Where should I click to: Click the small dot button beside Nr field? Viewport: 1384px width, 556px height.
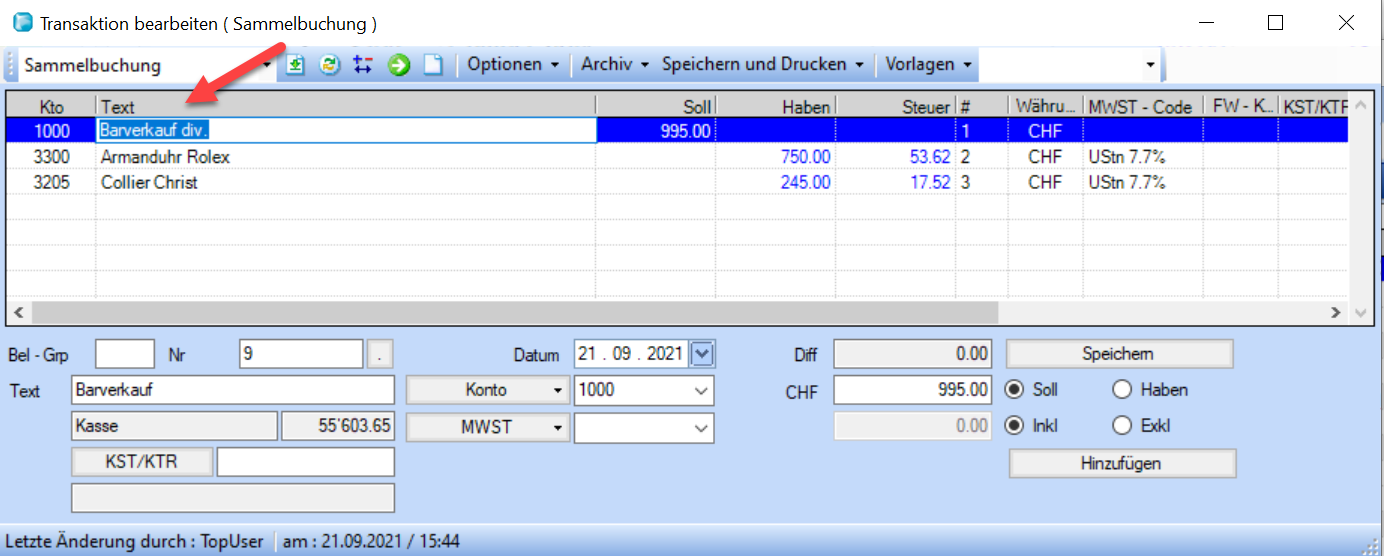coord(380,354)
